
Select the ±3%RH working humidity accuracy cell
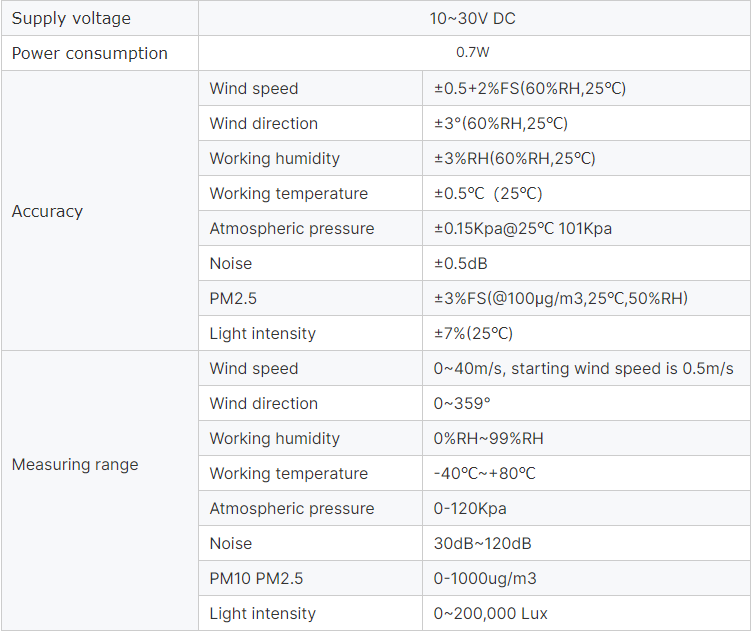[586, 159]
